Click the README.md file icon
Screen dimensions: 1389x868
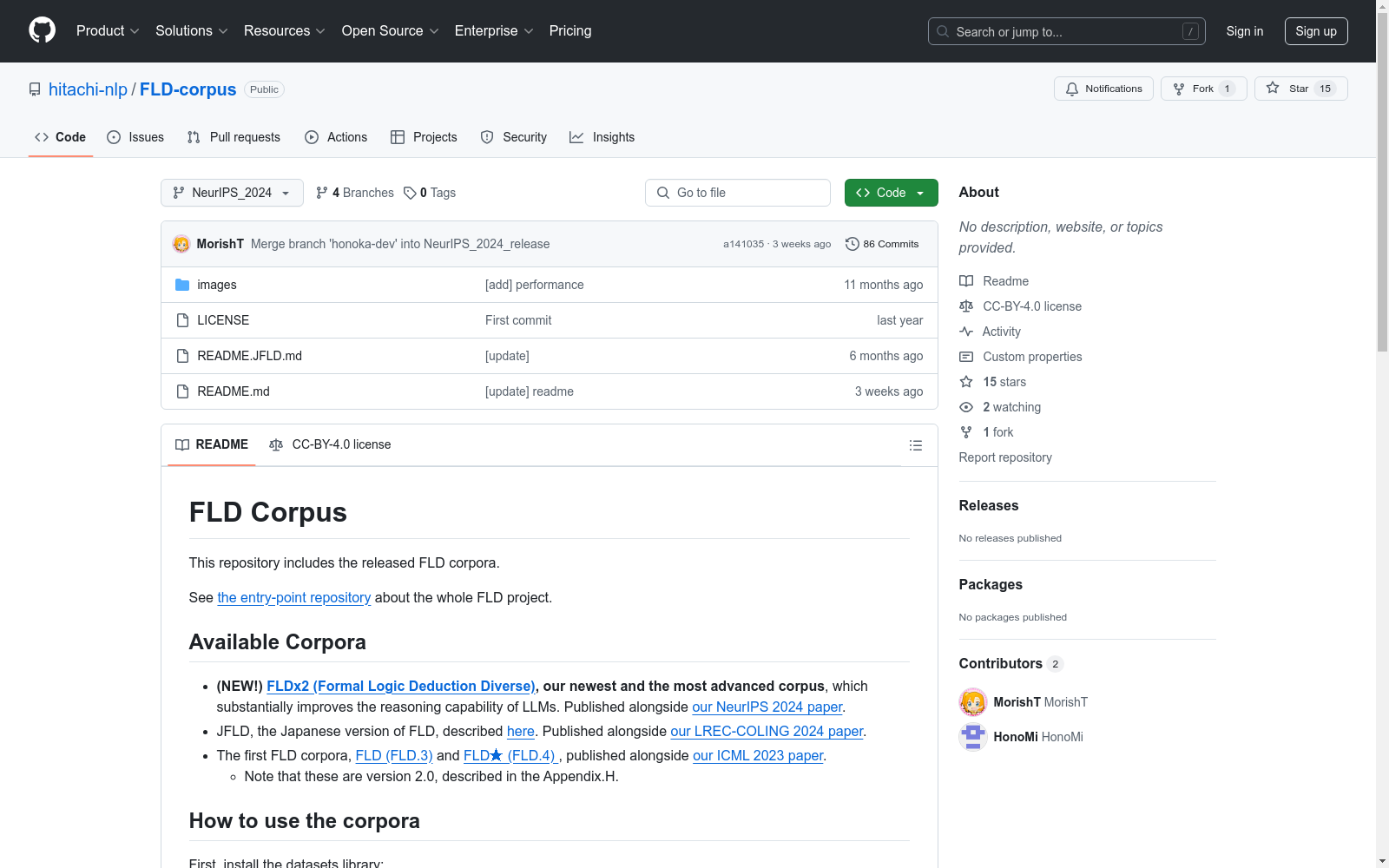click(x=182, y=391)
